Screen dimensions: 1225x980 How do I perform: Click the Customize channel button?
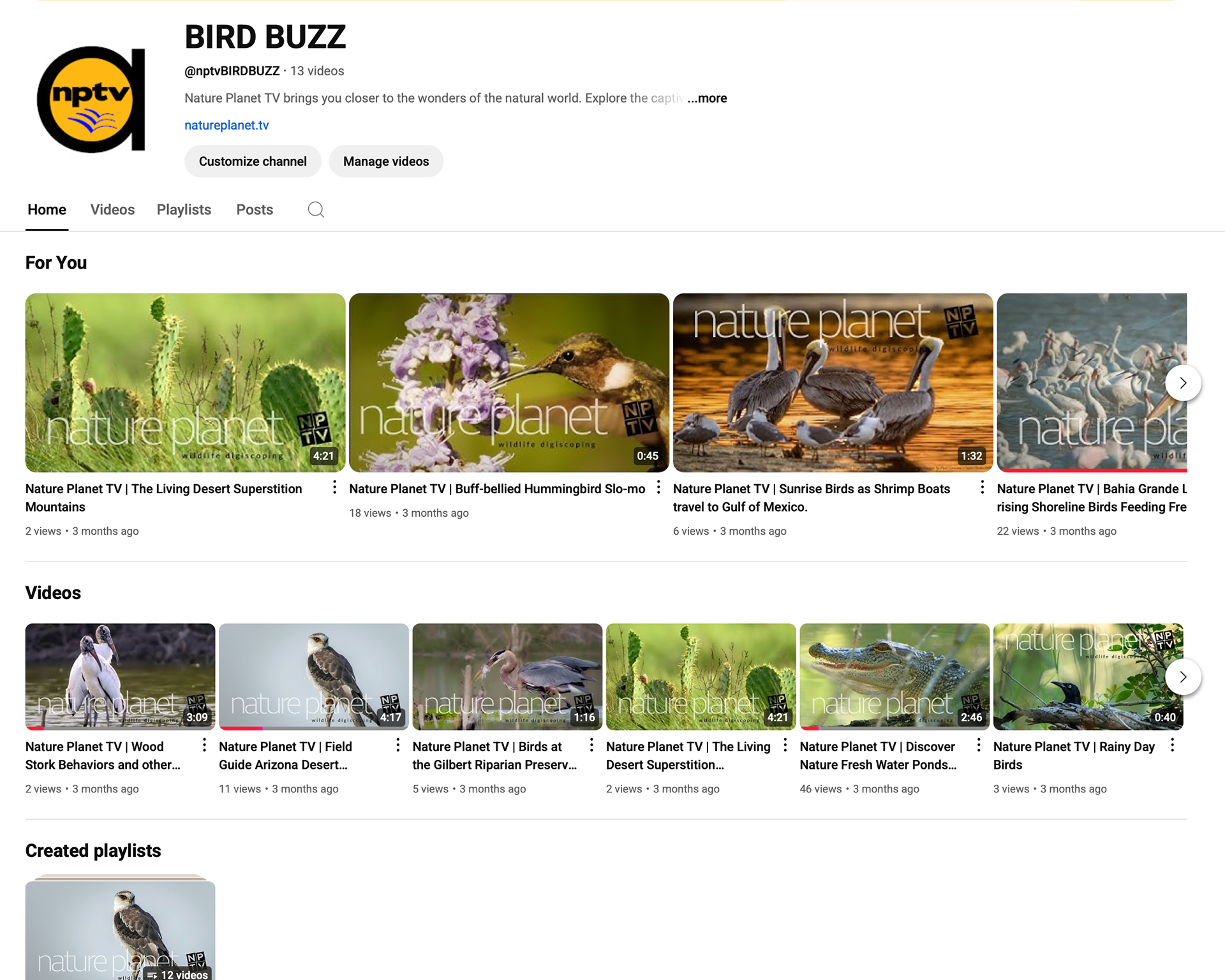pos(253,161)
